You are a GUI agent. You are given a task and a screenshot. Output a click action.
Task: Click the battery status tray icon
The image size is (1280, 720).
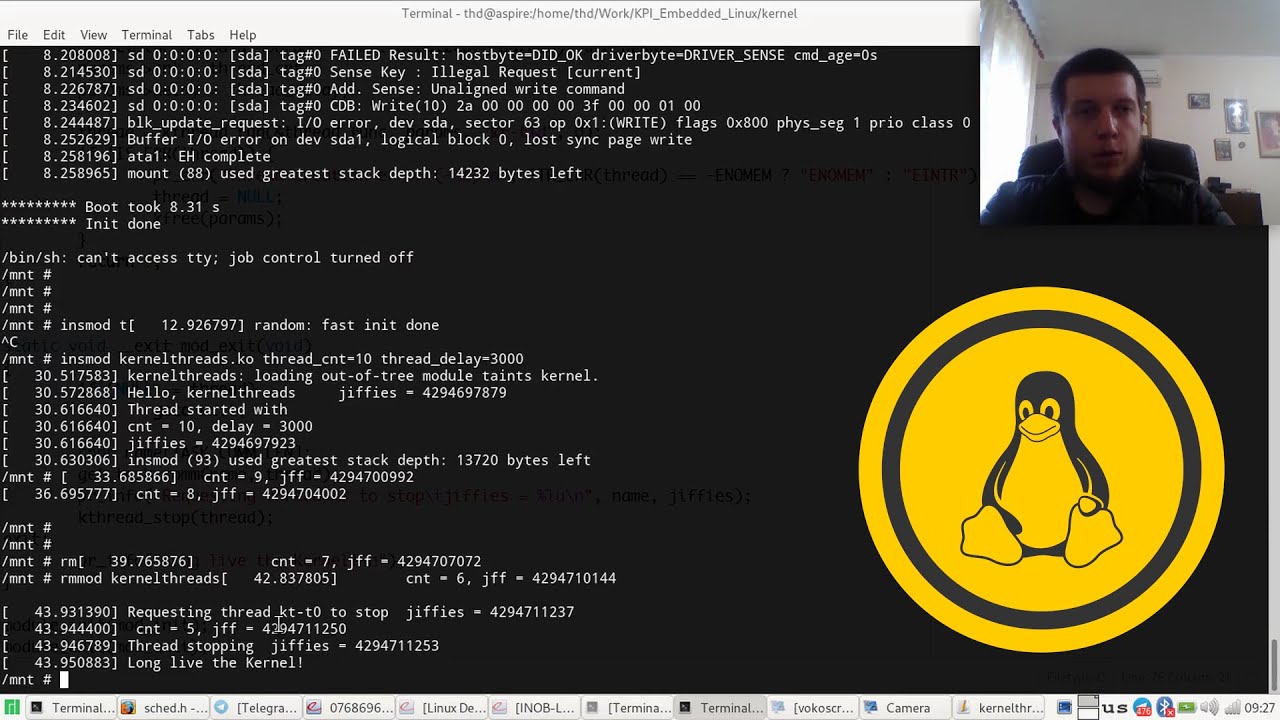click(x=1187, y=707)
